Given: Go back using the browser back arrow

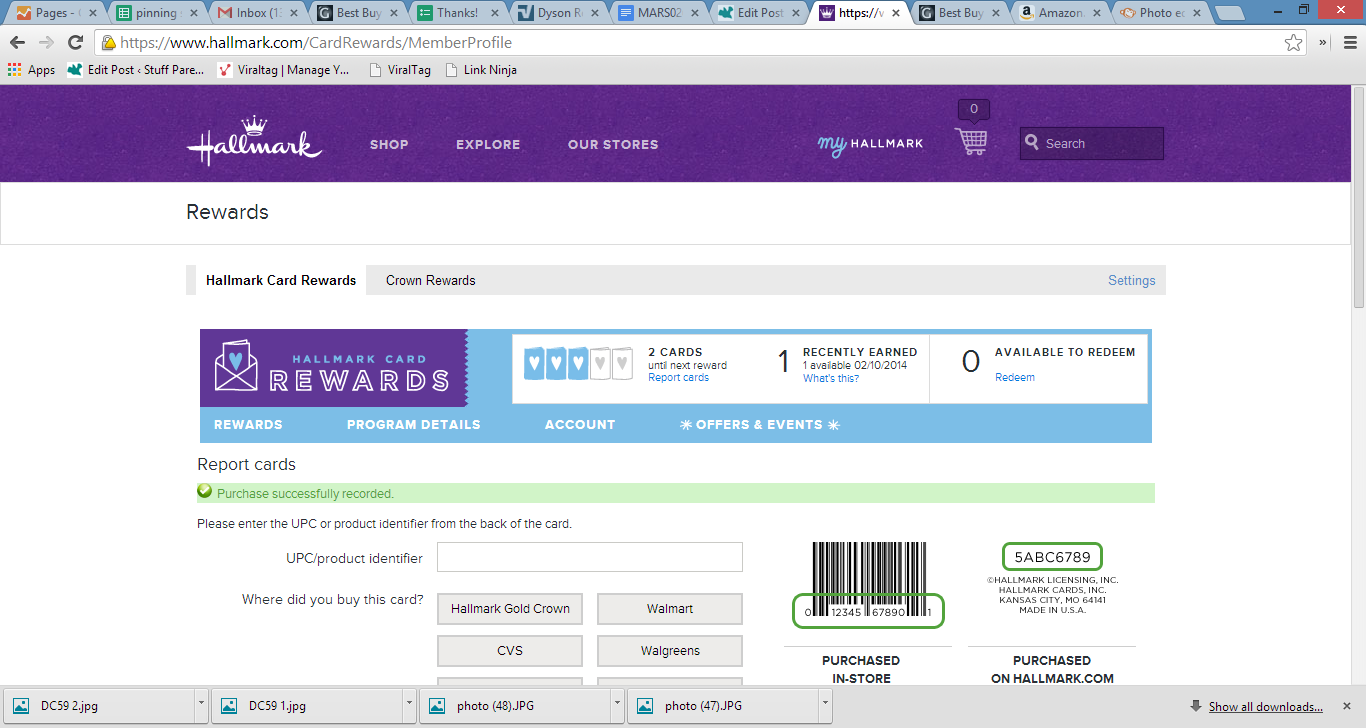Looking at the screenshot, I should 18,42.
